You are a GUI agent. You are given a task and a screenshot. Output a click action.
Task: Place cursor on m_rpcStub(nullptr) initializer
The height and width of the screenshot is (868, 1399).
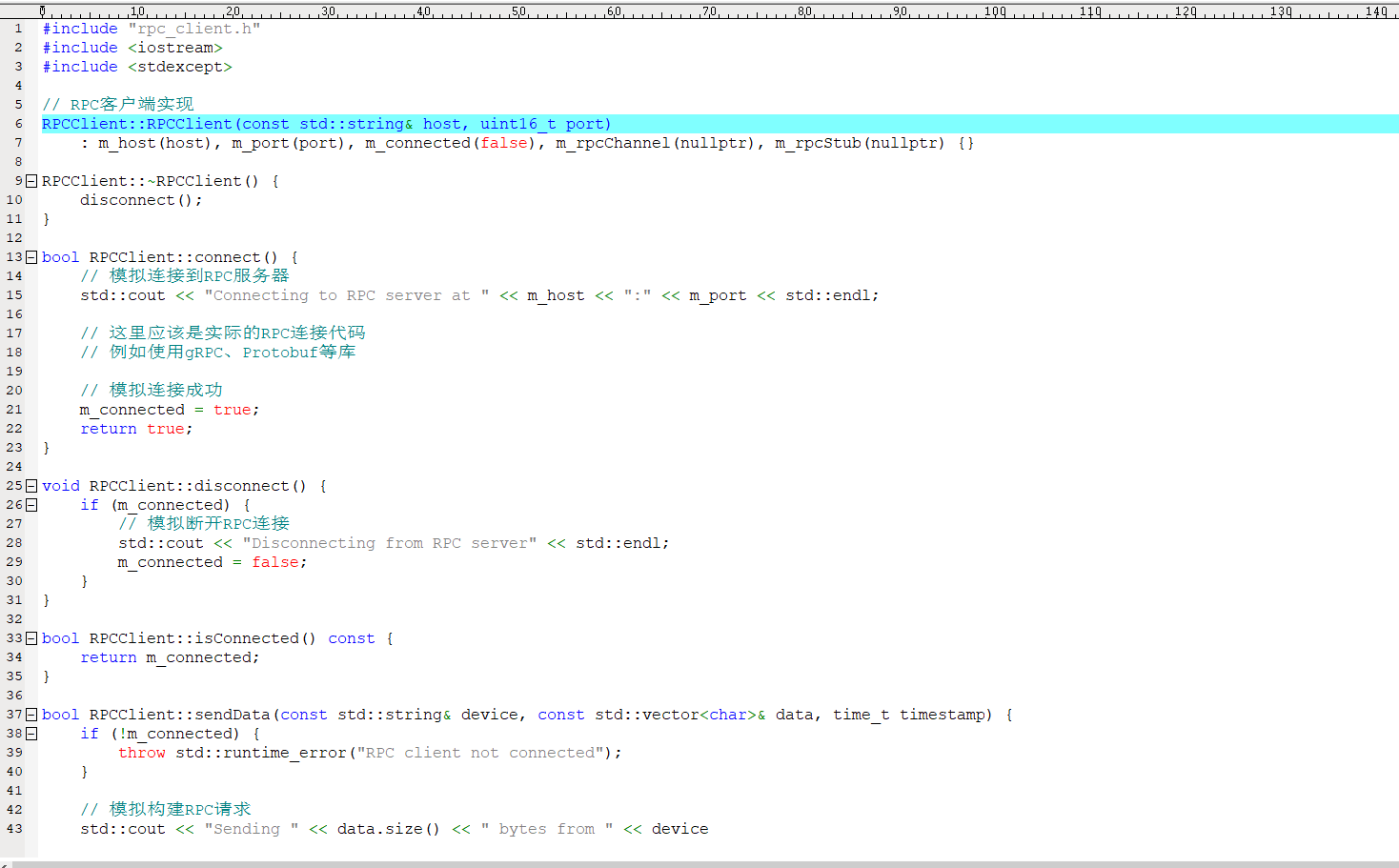859,143
